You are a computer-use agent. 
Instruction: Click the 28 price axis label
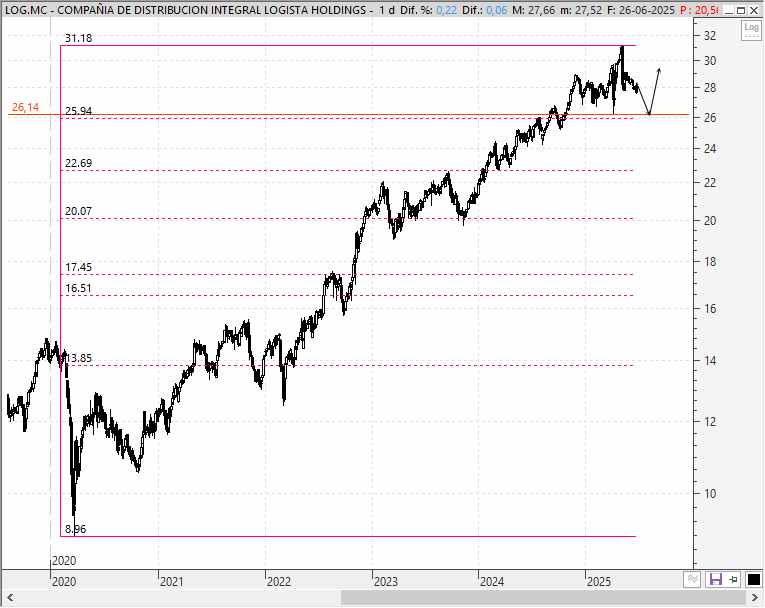[x=710, y=88]
